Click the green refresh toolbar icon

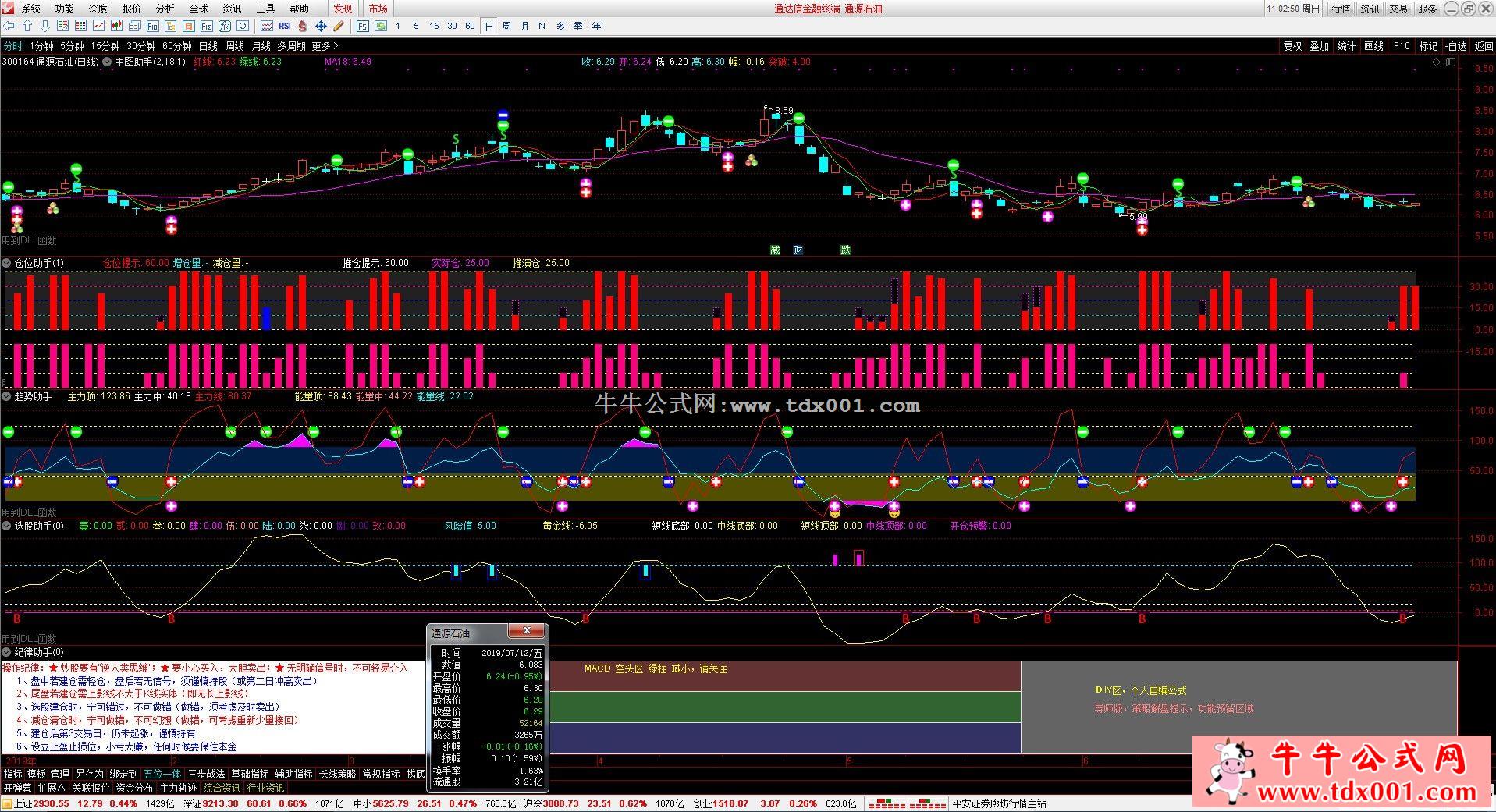(380, 26)
